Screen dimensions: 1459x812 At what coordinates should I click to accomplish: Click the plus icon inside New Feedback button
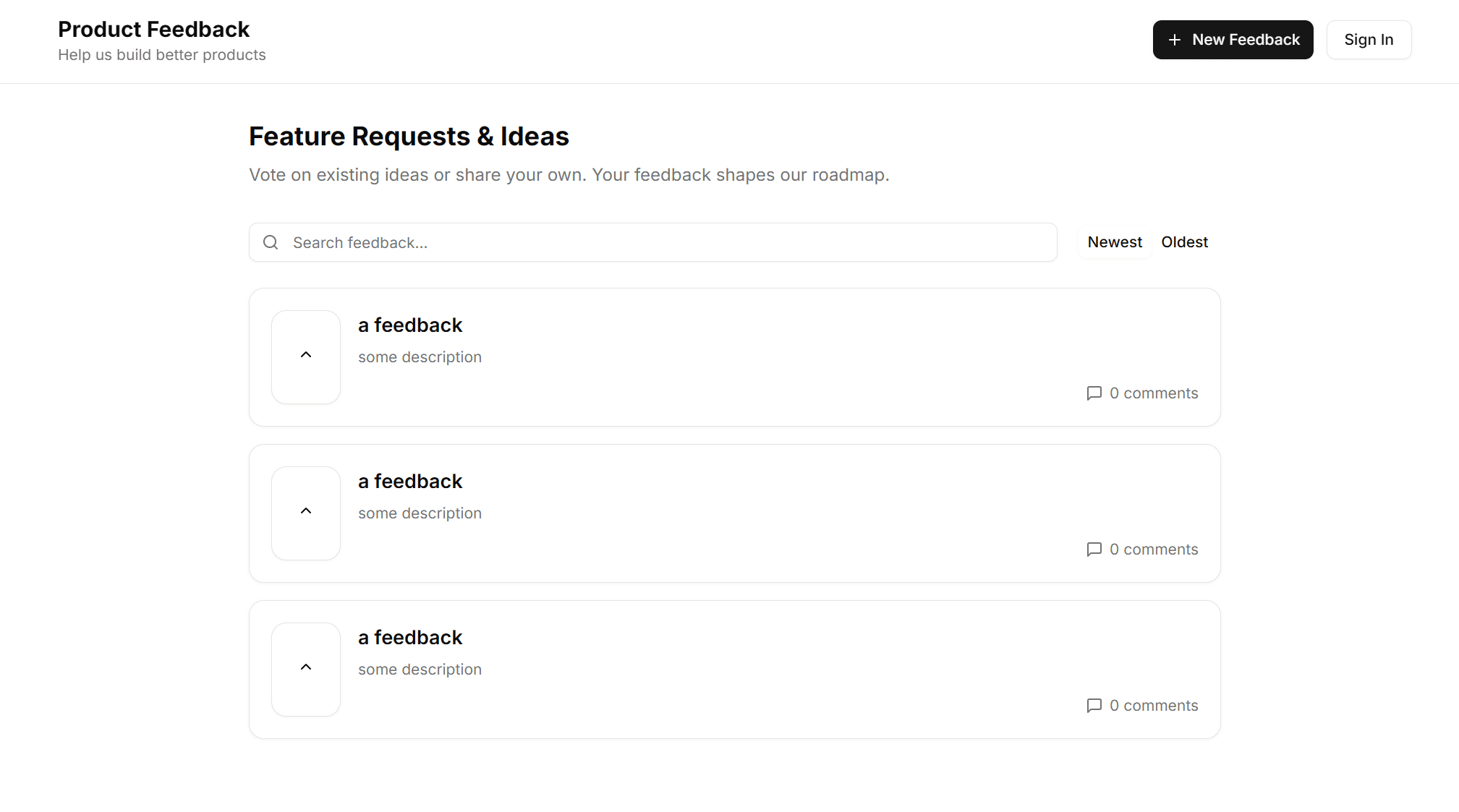(x=1175, y=40)
